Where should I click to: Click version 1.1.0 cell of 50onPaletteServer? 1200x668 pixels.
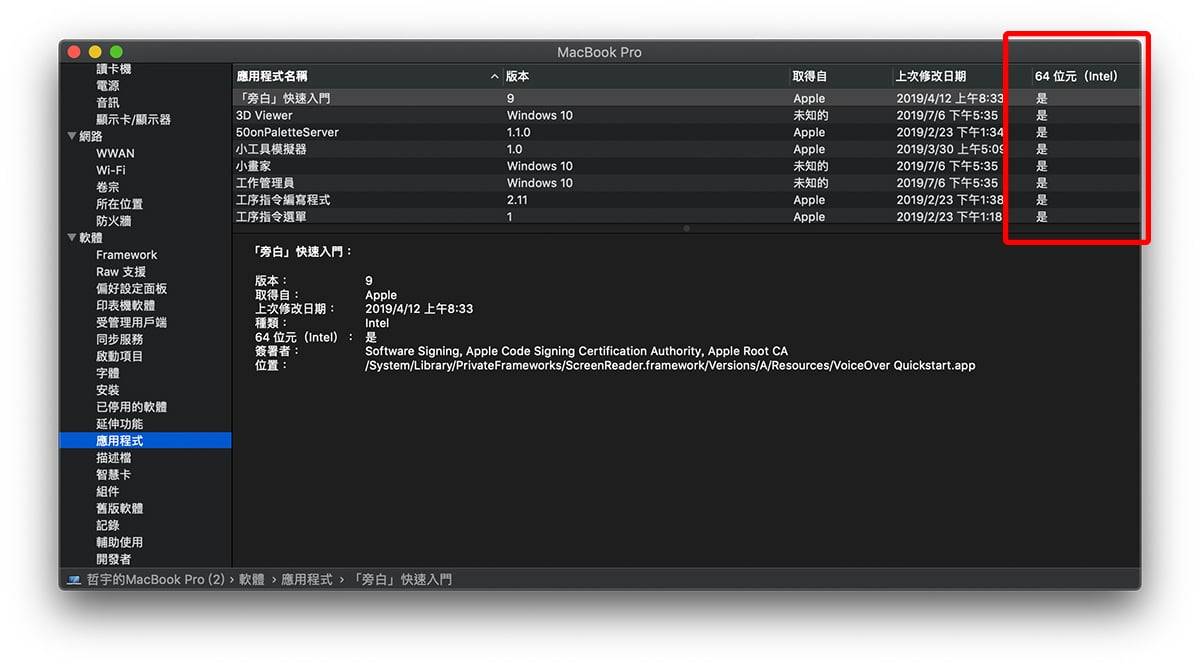[518, 132]
